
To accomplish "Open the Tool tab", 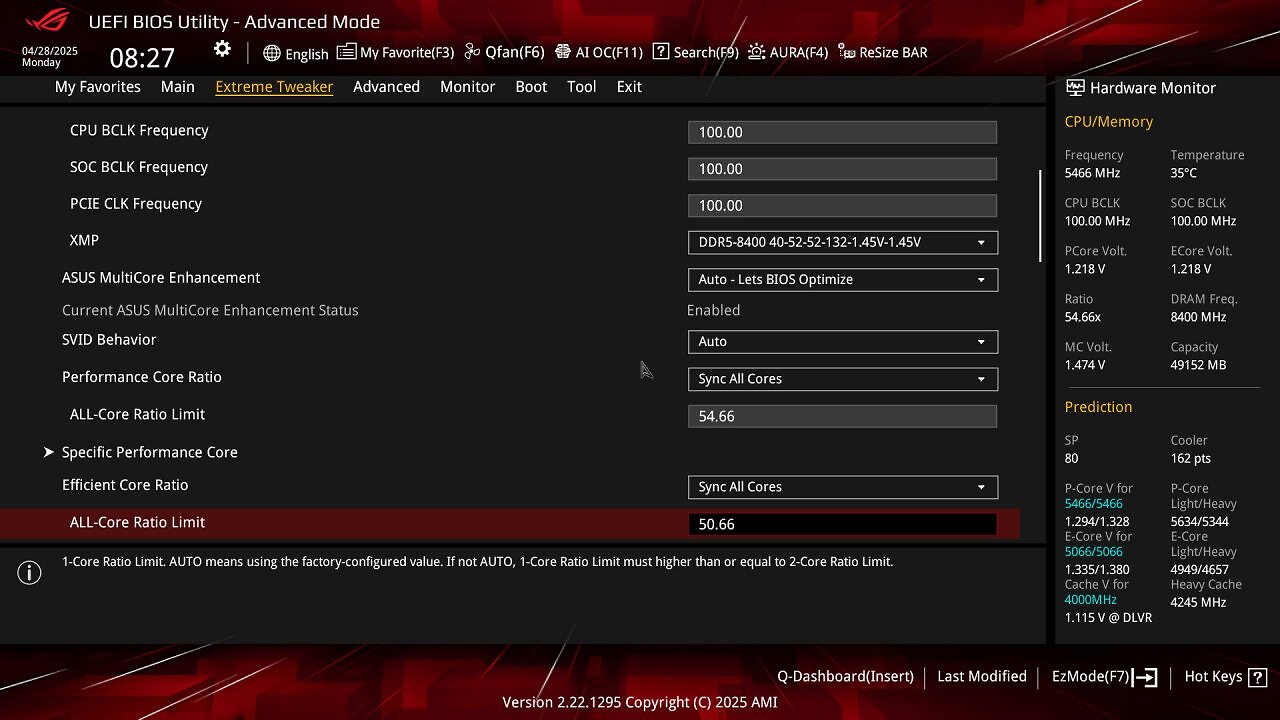I will (x=582, y=87).
